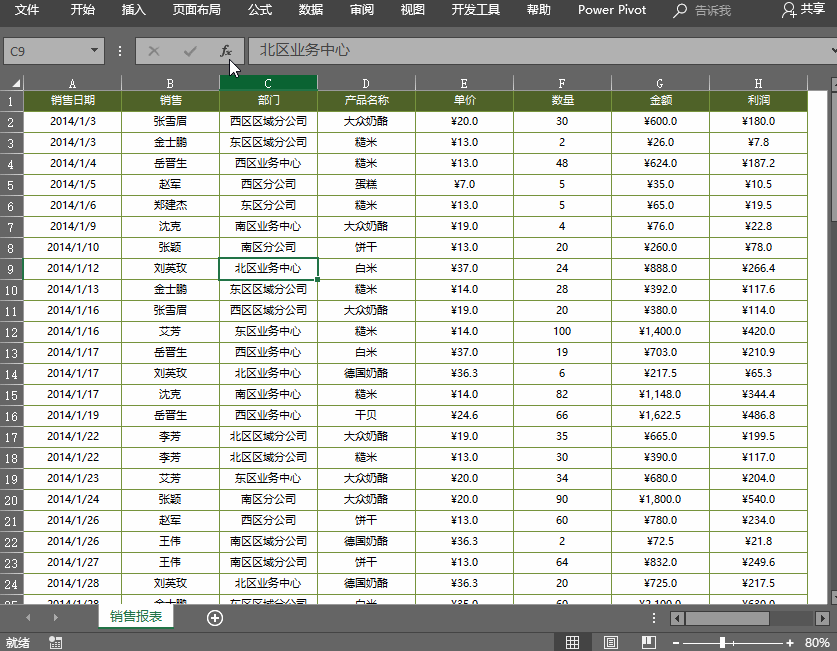Screen dimensions: 837x651
Task: Select column C header
Action: click(268, 83)
